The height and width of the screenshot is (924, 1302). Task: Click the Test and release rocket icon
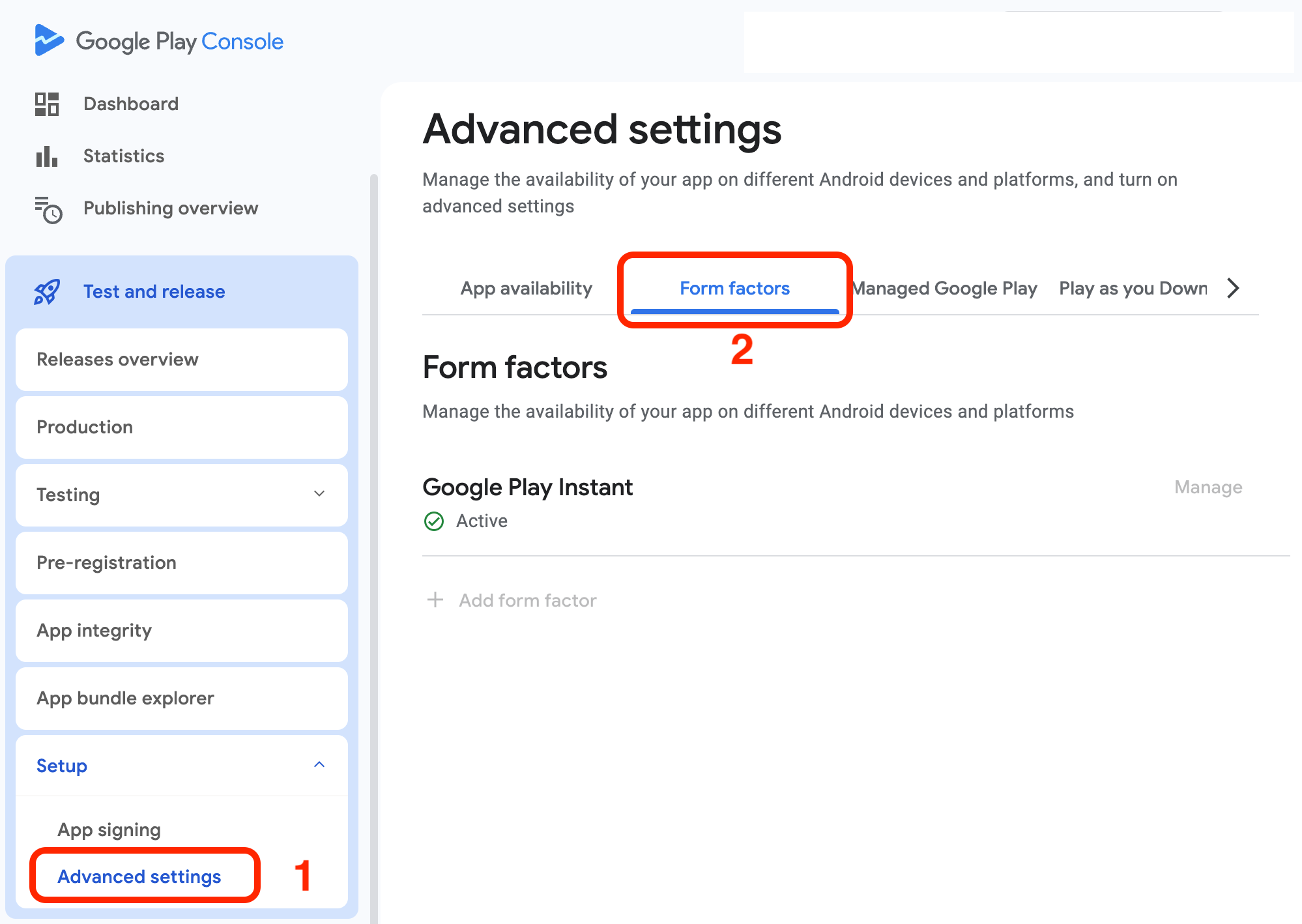pyautogui.click(x=47, y=292)
